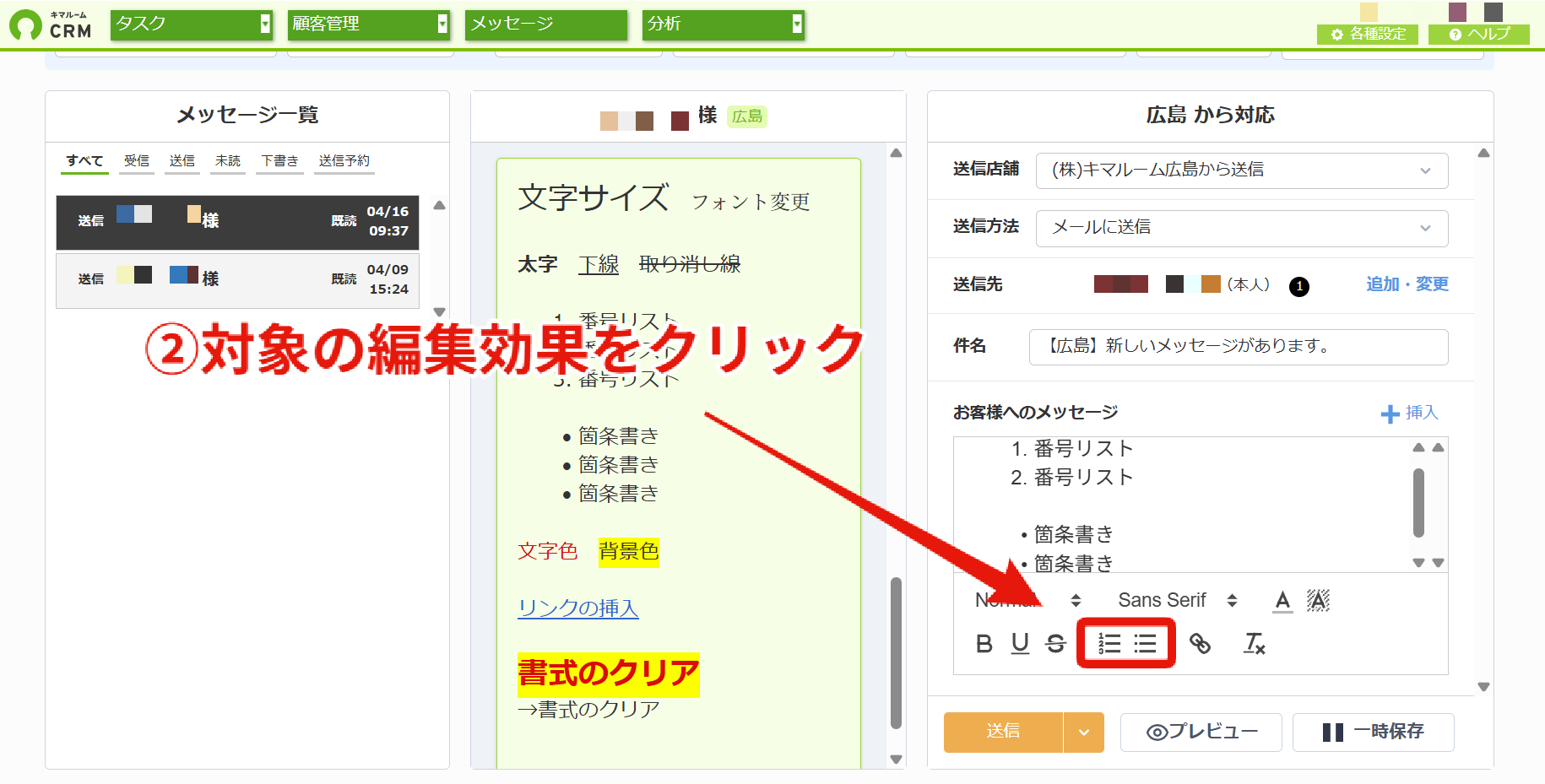Open send options arrow beside 送信

(1084, 732)
